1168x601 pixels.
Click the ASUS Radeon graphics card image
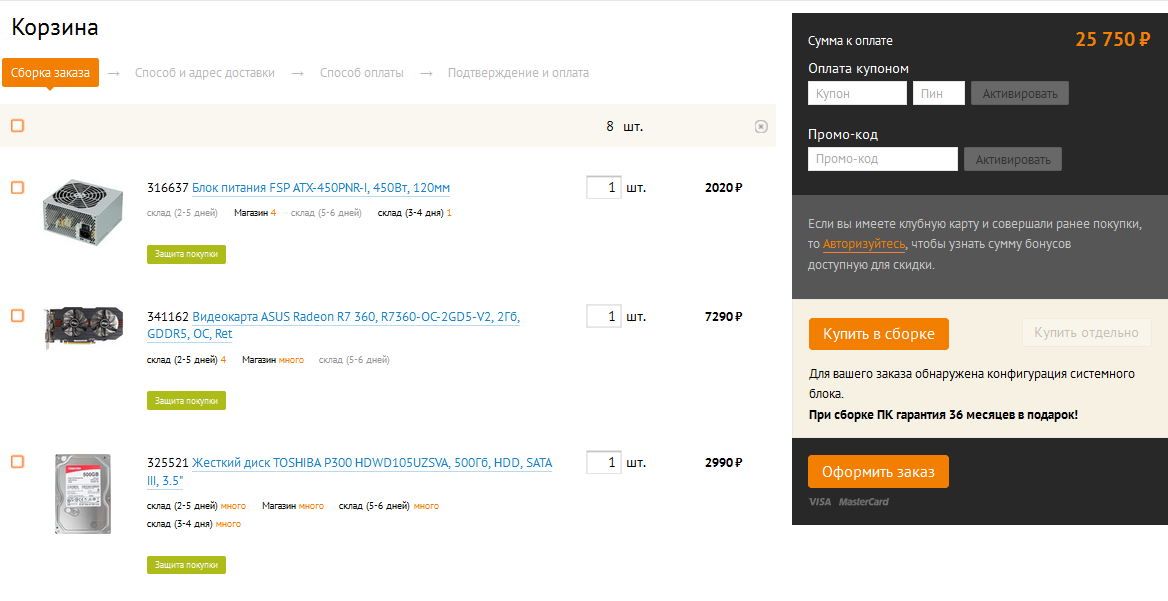pyautogui.click(x=83, y=328)
